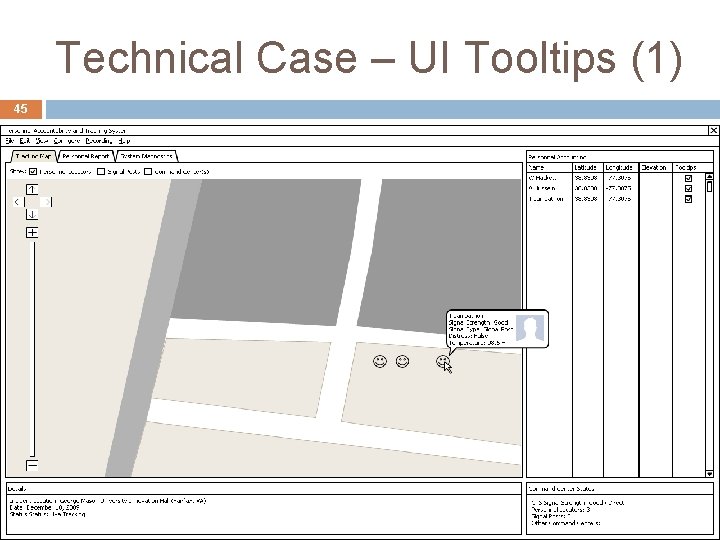Click the Command Center Status panel header

(620, 489)
